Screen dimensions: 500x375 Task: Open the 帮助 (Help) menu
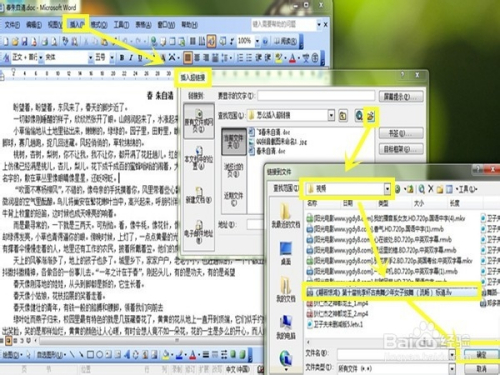(189, 25)
